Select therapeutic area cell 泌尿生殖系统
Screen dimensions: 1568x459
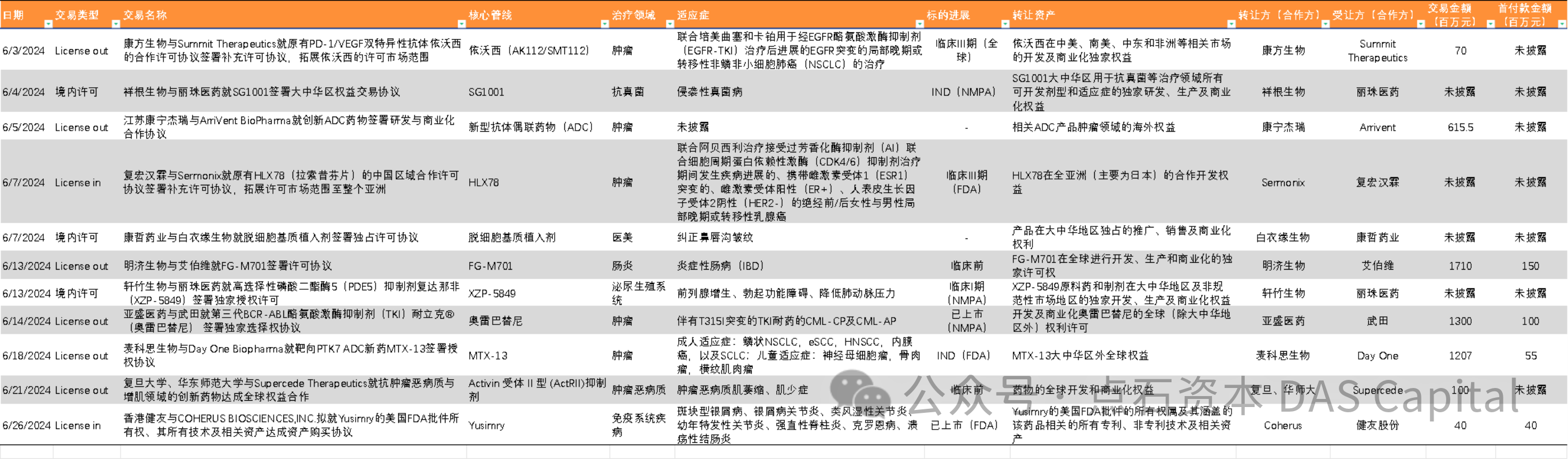(638, 293)
